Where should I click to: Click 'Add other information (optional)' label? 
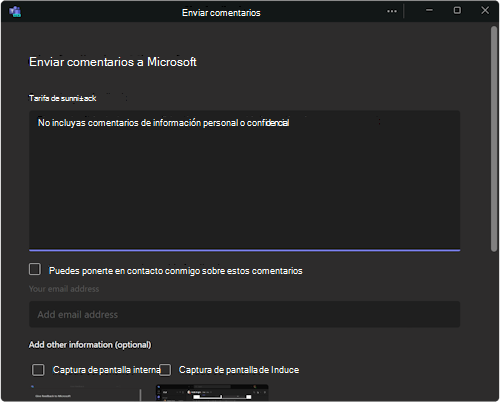tap(90, 345)
